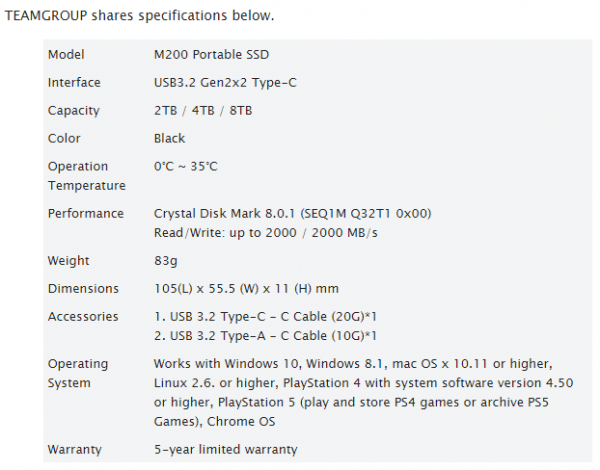Image resolution: width=600 pixels, height=470 pixels.
Task: Select the Dimensions row label
Action: [x=83, y=288]
